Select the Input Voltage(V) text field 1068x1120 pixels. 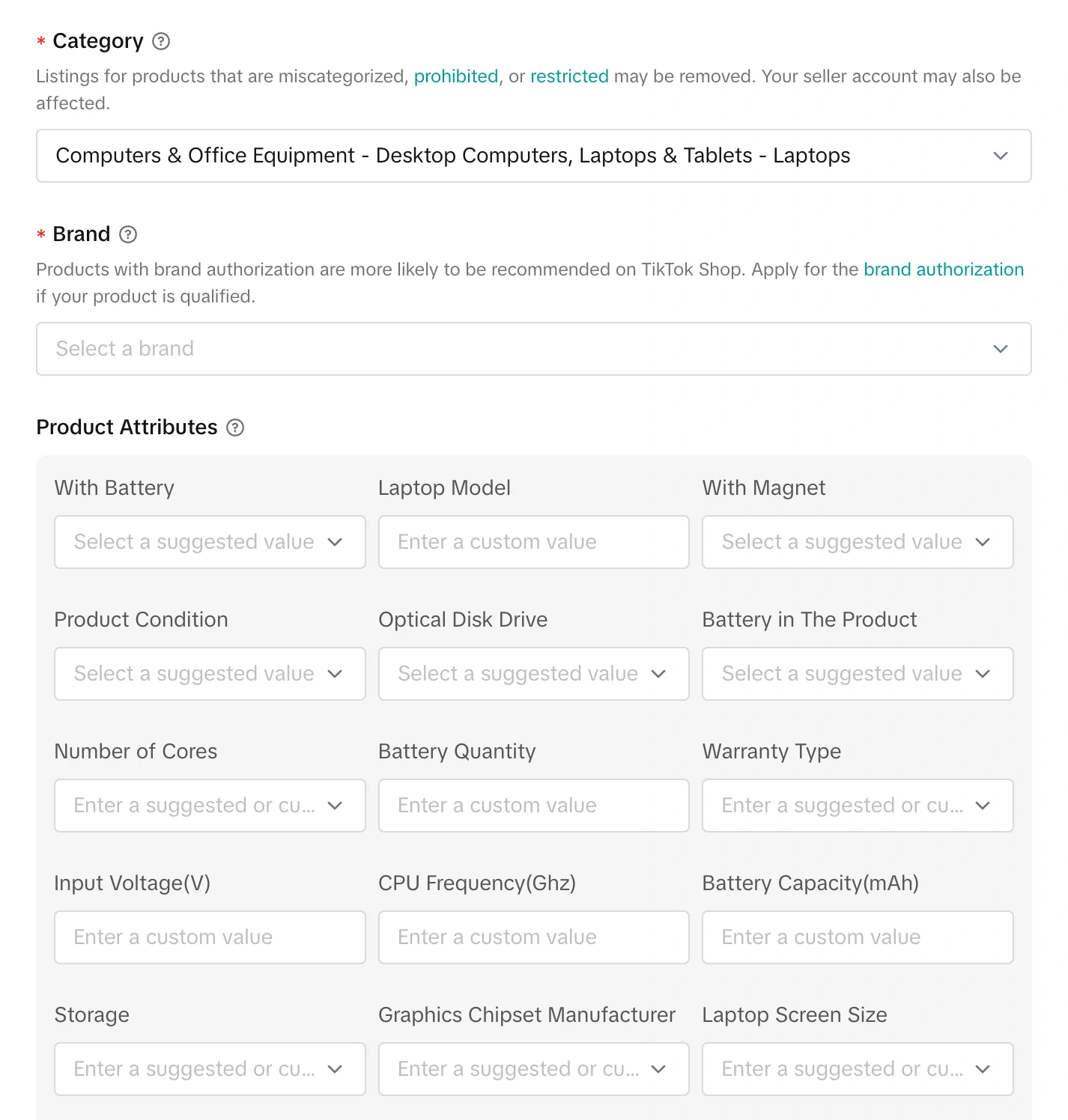(x=210, y=937)
